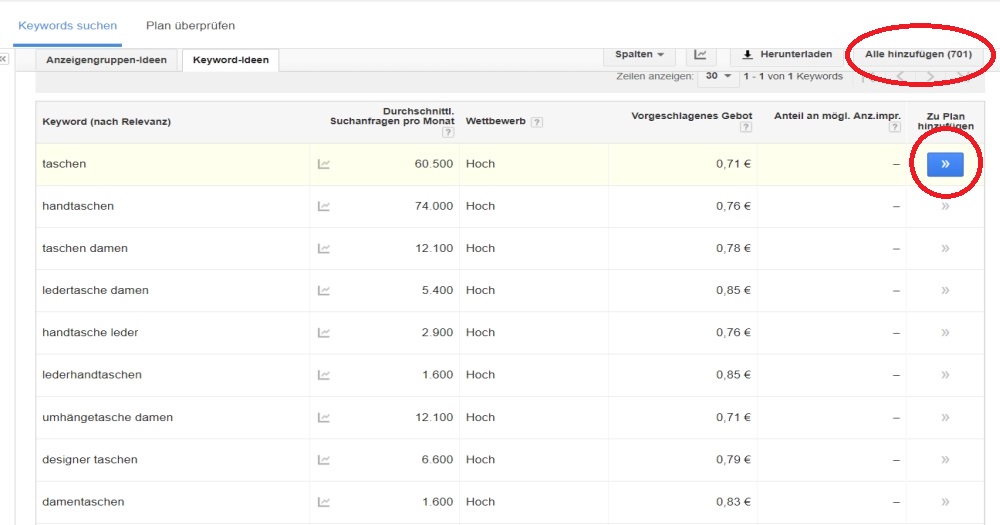Collapse the left sidebar panel arrow
Viewport: 1000px width, 525px height.
[x=4, y=59]
